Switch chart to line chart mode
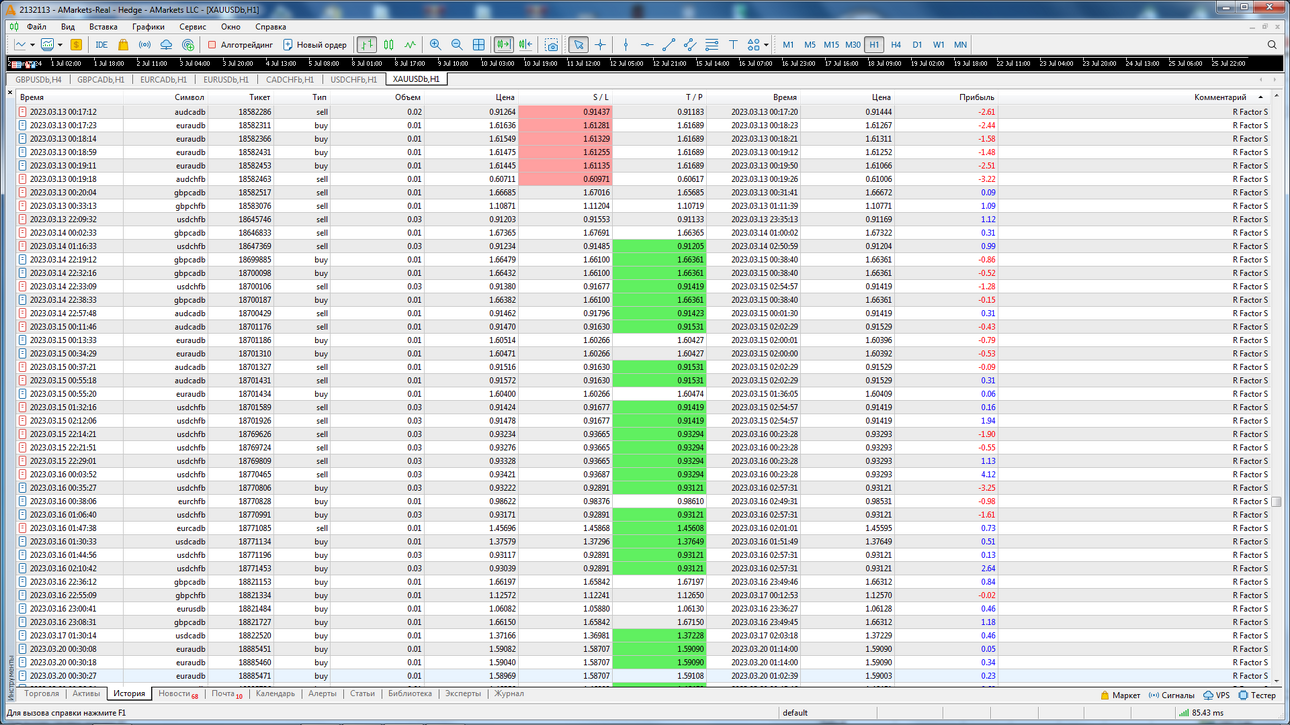1290x725 pixels. (410, 45)
